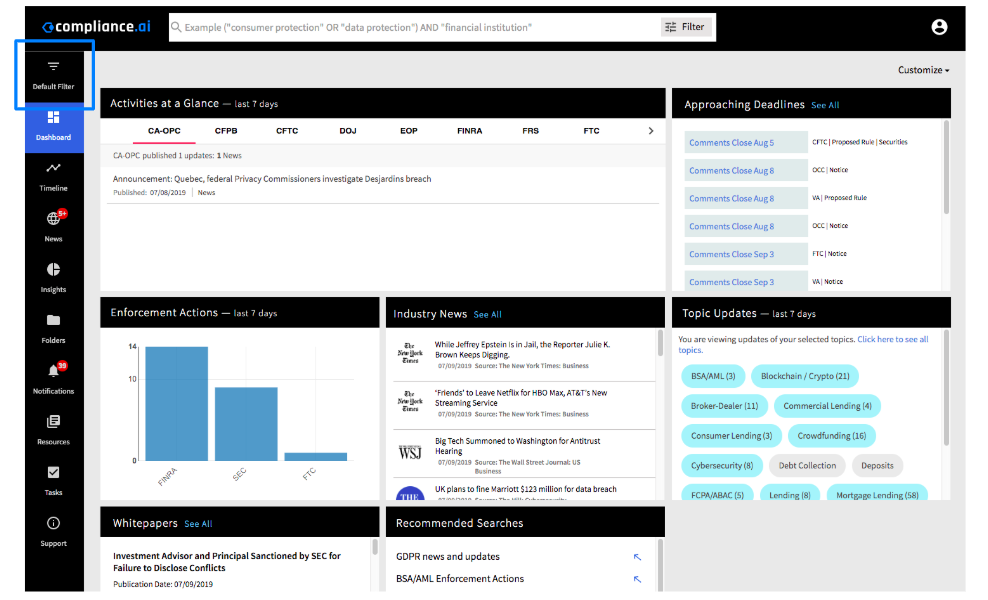Click the Filter button in search bar
Screen dimensions: 988x600
pos(686,27)
